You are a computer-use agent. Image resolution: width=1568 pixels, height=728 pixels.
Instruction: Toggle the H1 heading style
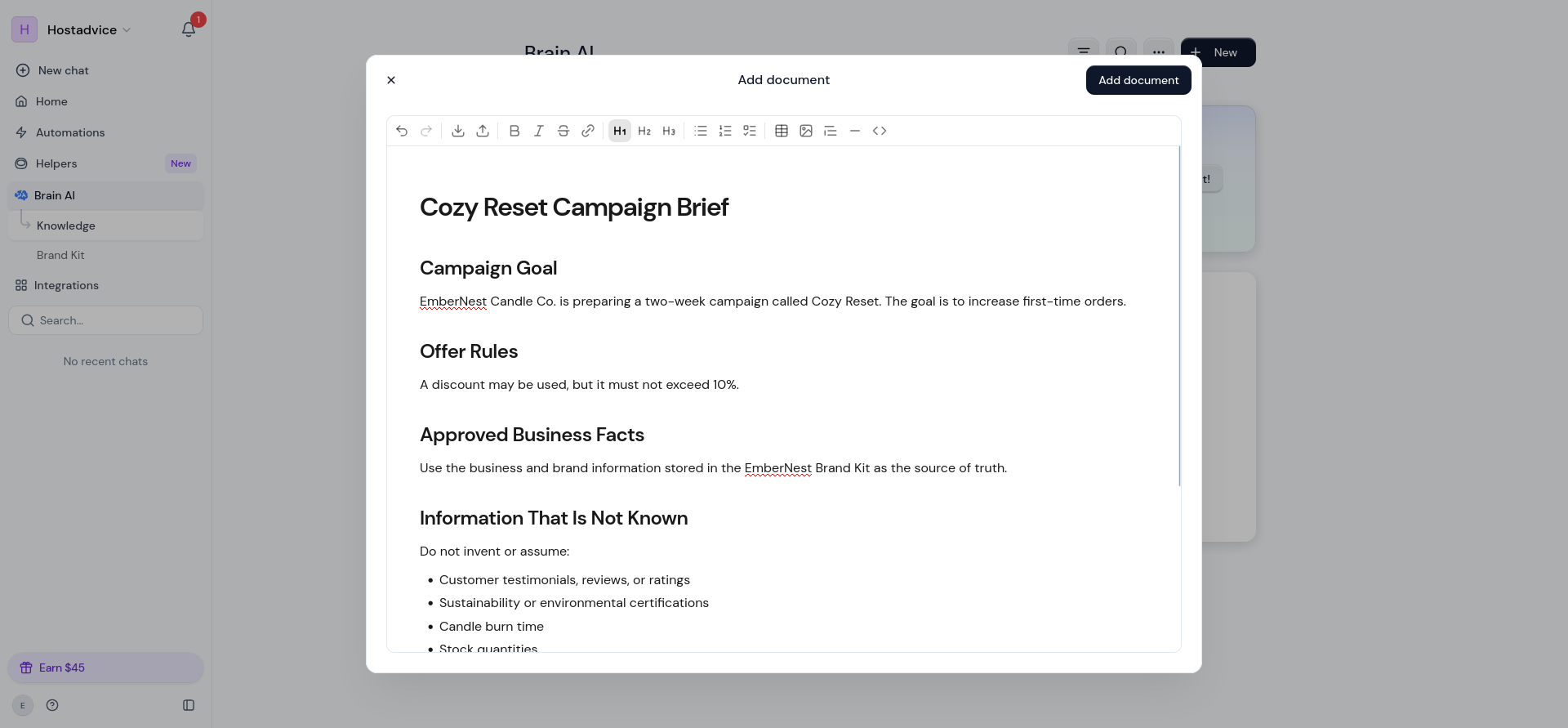pyautogui.click(x=620, y=131)
